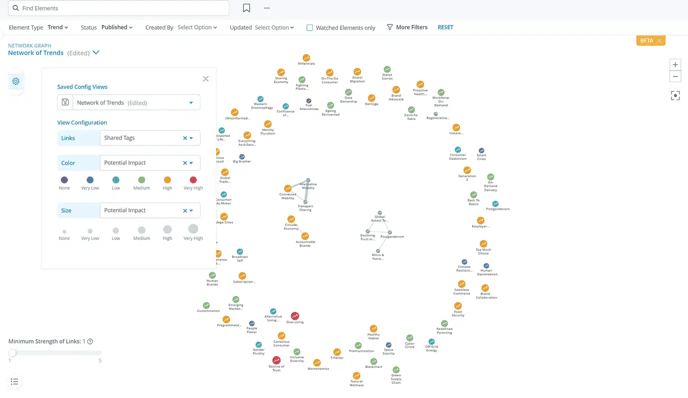
Task: Click the gear settings icon on left
Action: (16, 81)
